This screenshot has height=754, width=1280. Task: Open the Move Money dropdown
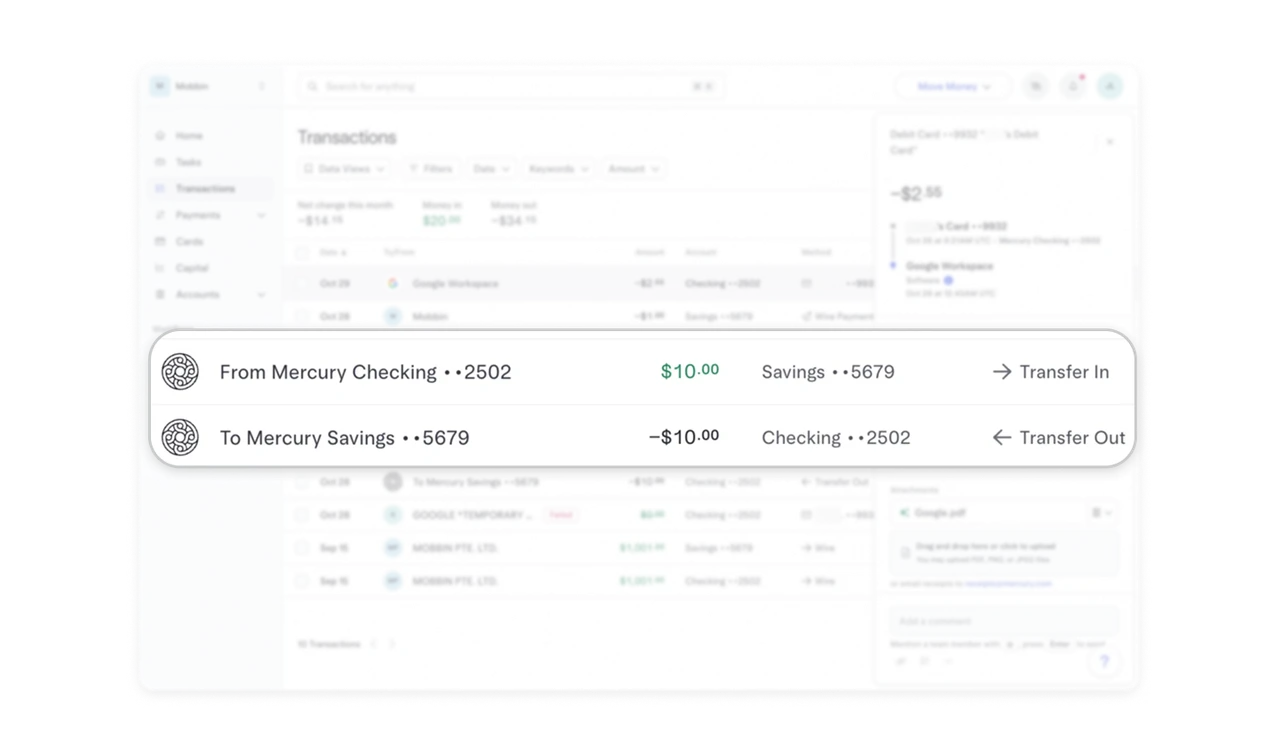pyautogui.click(x=953, y=87)
